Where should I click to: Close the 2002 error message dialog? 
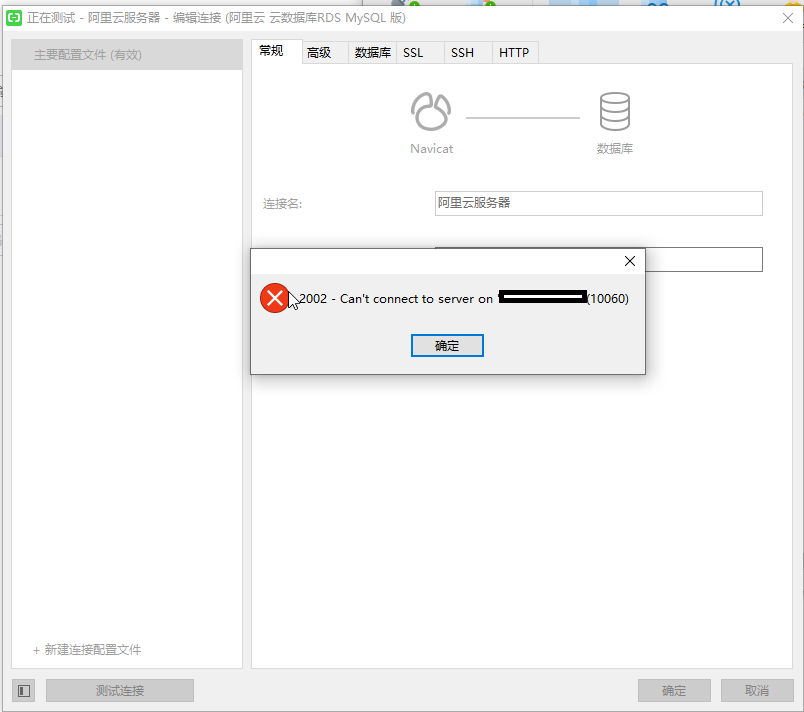pos(630,261)
